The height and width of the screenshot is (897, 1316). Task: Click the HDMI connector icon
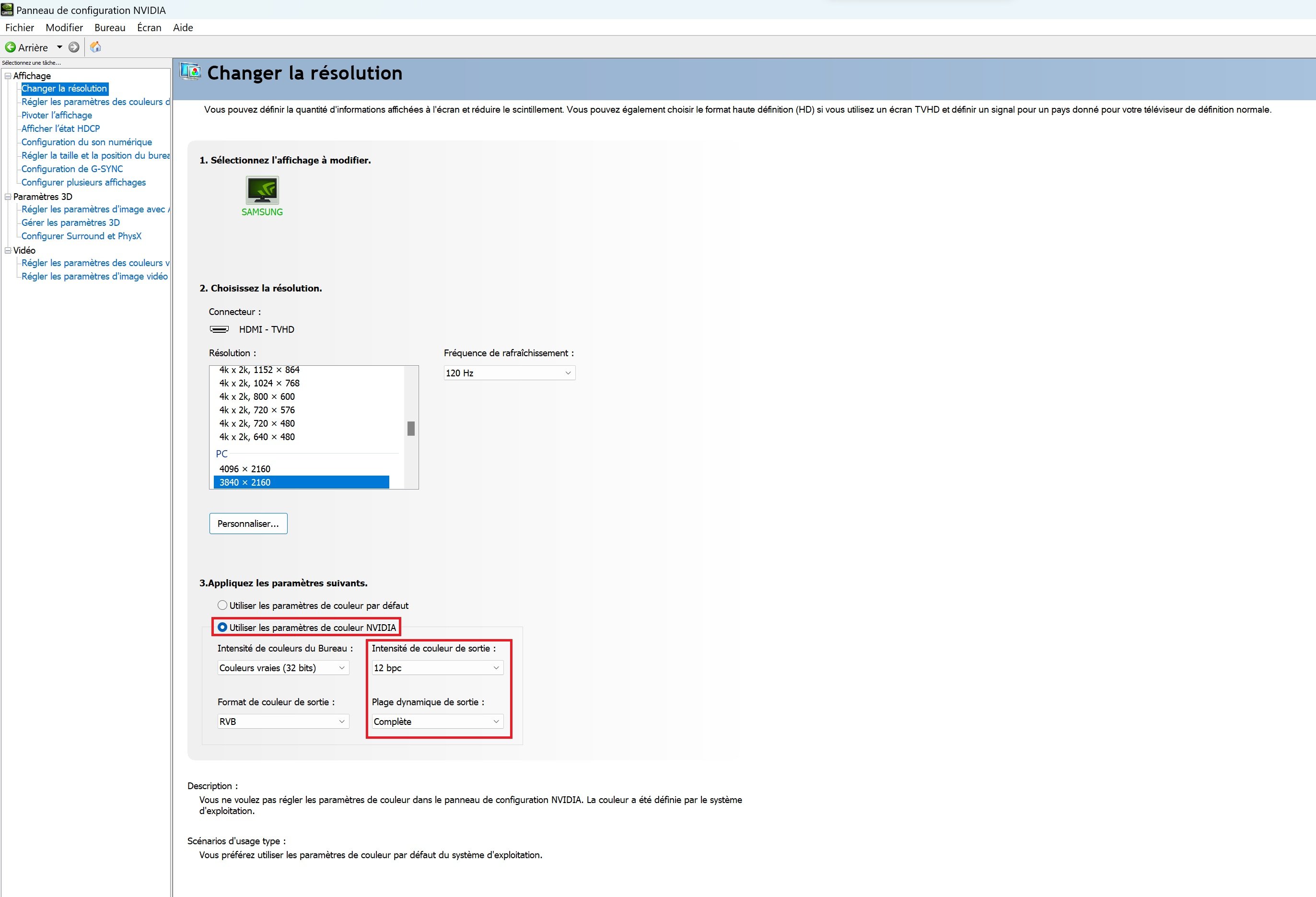(x=219, y=329)
